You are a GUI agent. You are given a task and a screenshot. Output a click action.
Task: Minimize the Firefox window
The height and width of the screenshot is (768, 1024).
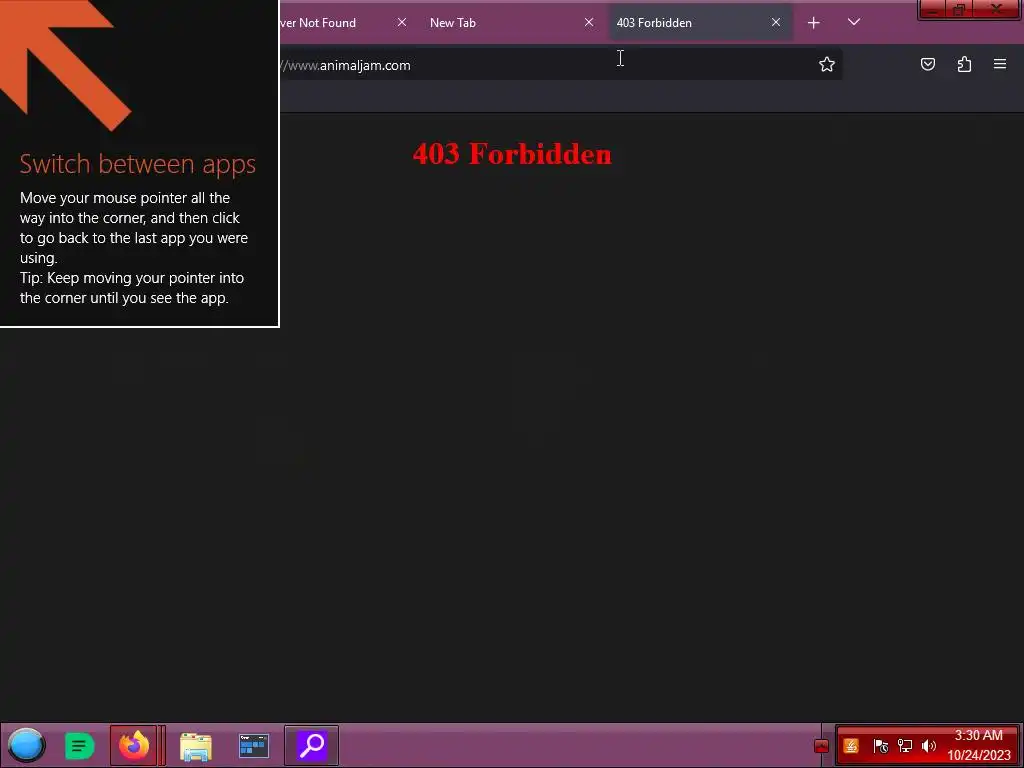pos(933,9)
